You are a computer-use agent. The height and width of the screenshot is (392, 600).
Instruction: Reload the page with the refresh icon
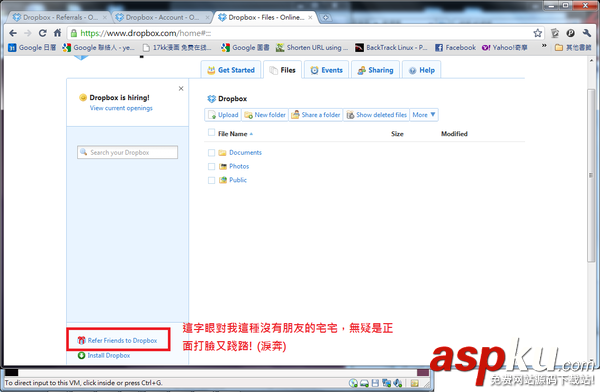pos(42,33)
